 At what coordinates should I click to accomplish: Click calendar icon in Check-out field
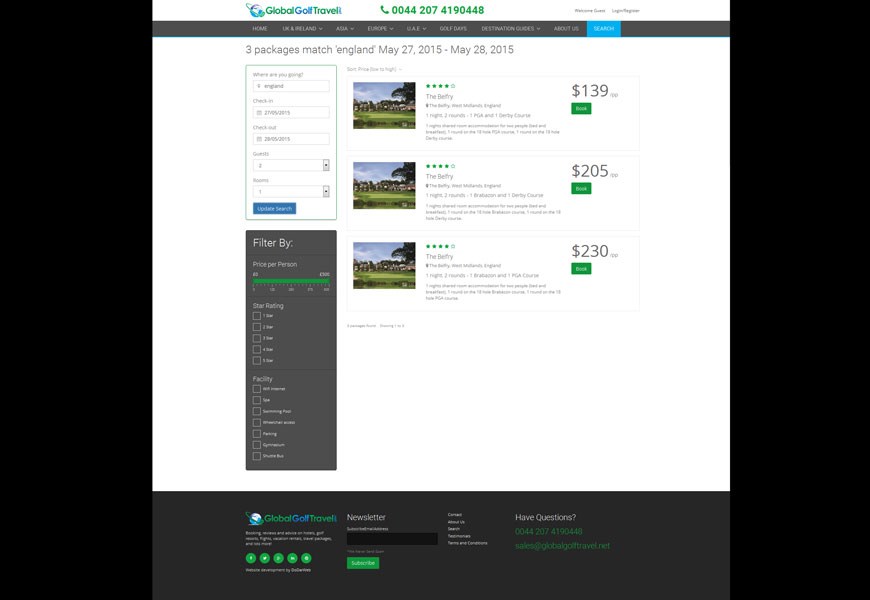click(259, 139)
